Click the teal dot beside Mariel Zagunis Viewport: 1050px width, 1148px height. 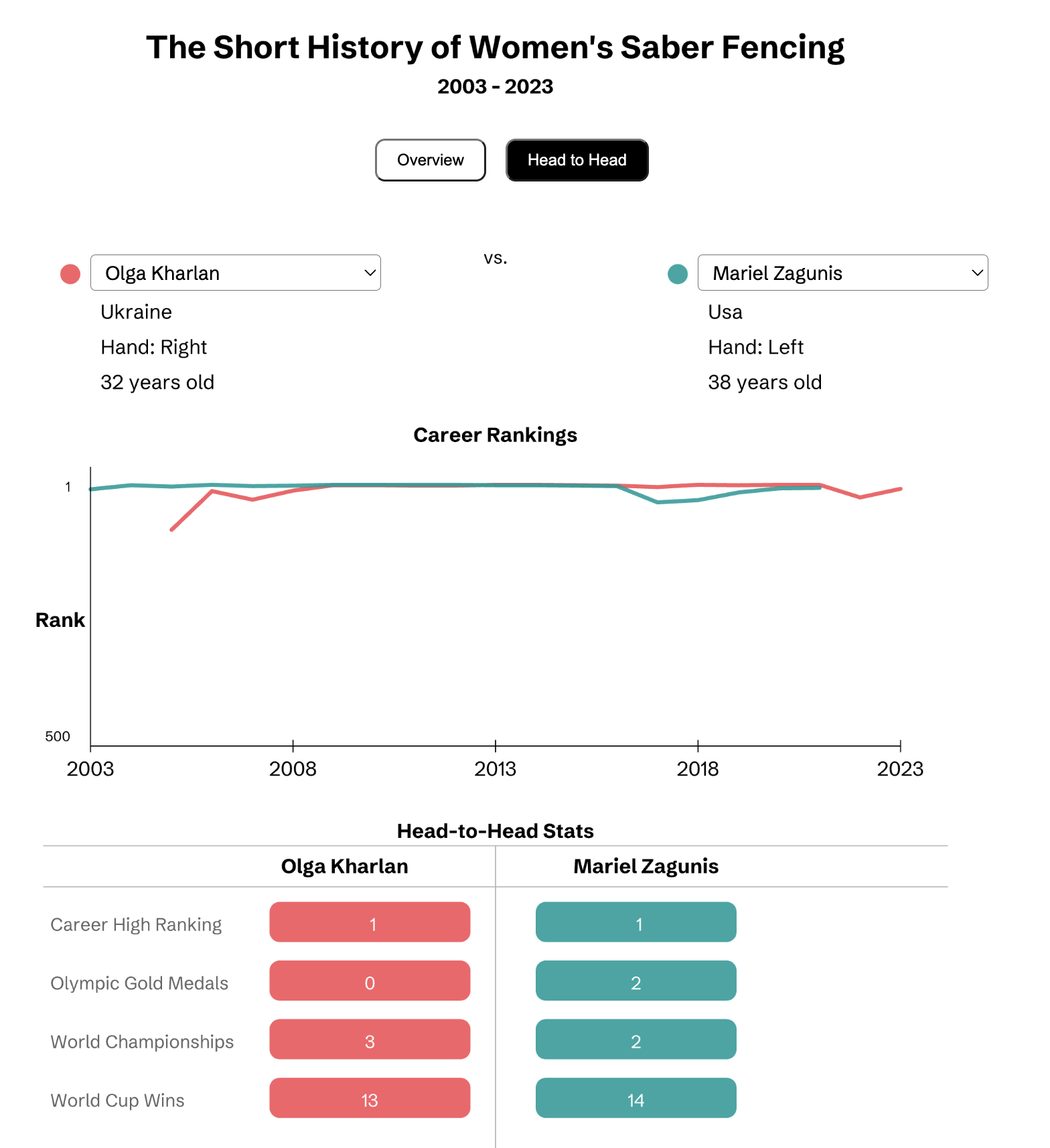(x=678, y=274)
